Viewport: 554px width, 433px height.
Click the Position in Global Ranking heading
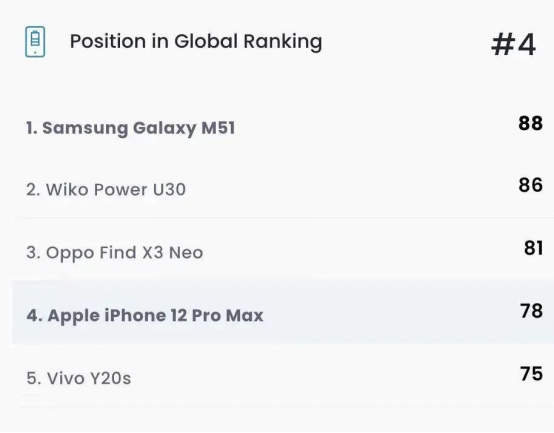[196, 42]
